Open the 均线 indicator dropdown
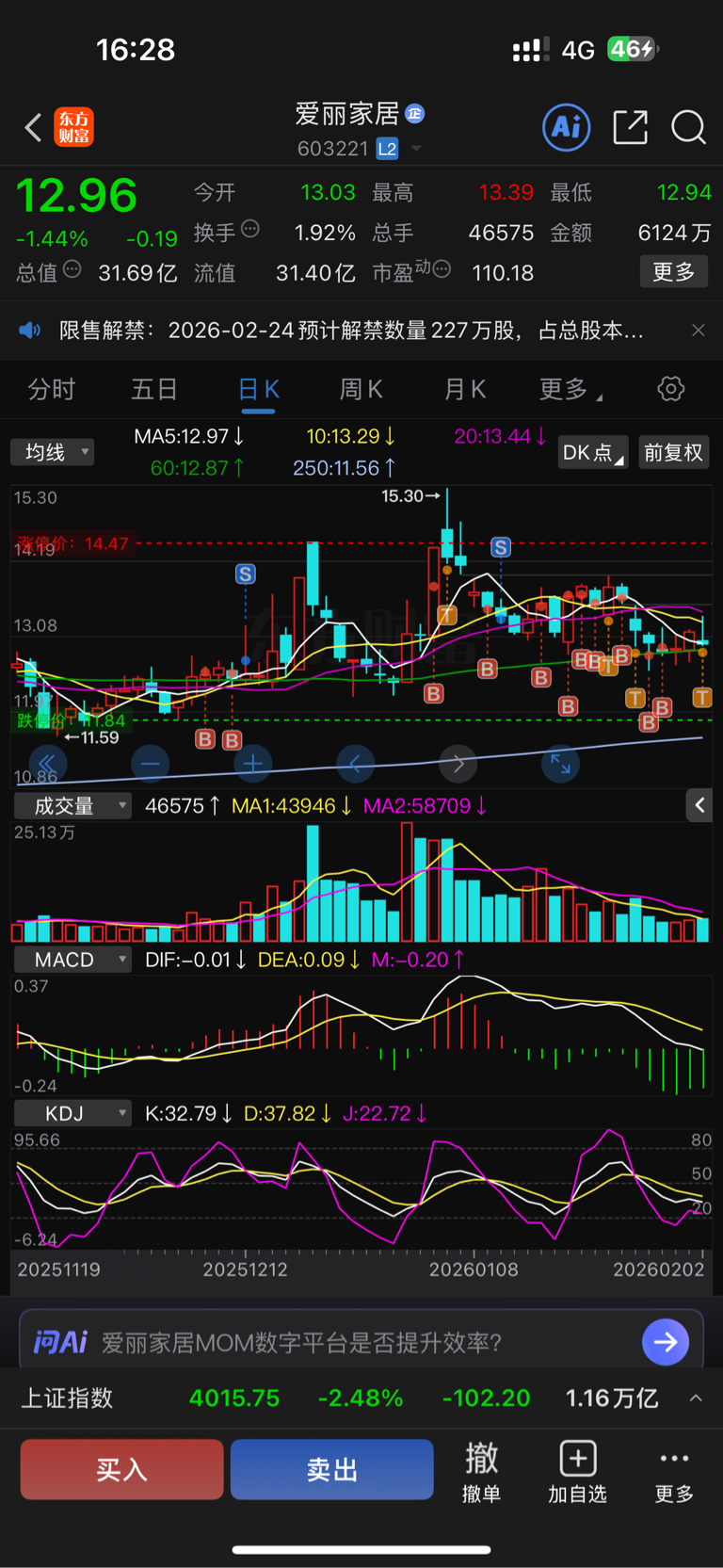723x1568 pixels. (x=53, y=452)
